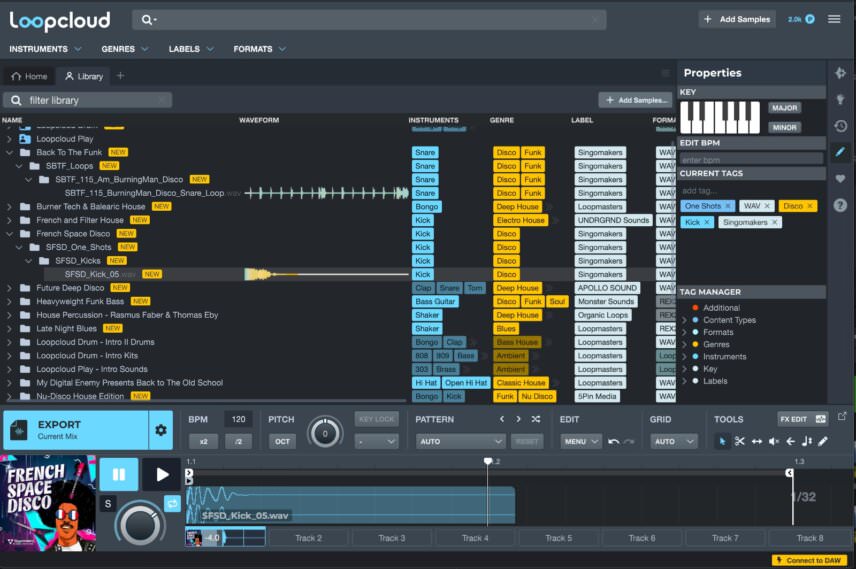This screenshot has width=856, height=569.
Task: Select Track 2 tab
Action: tap(308, 538)
